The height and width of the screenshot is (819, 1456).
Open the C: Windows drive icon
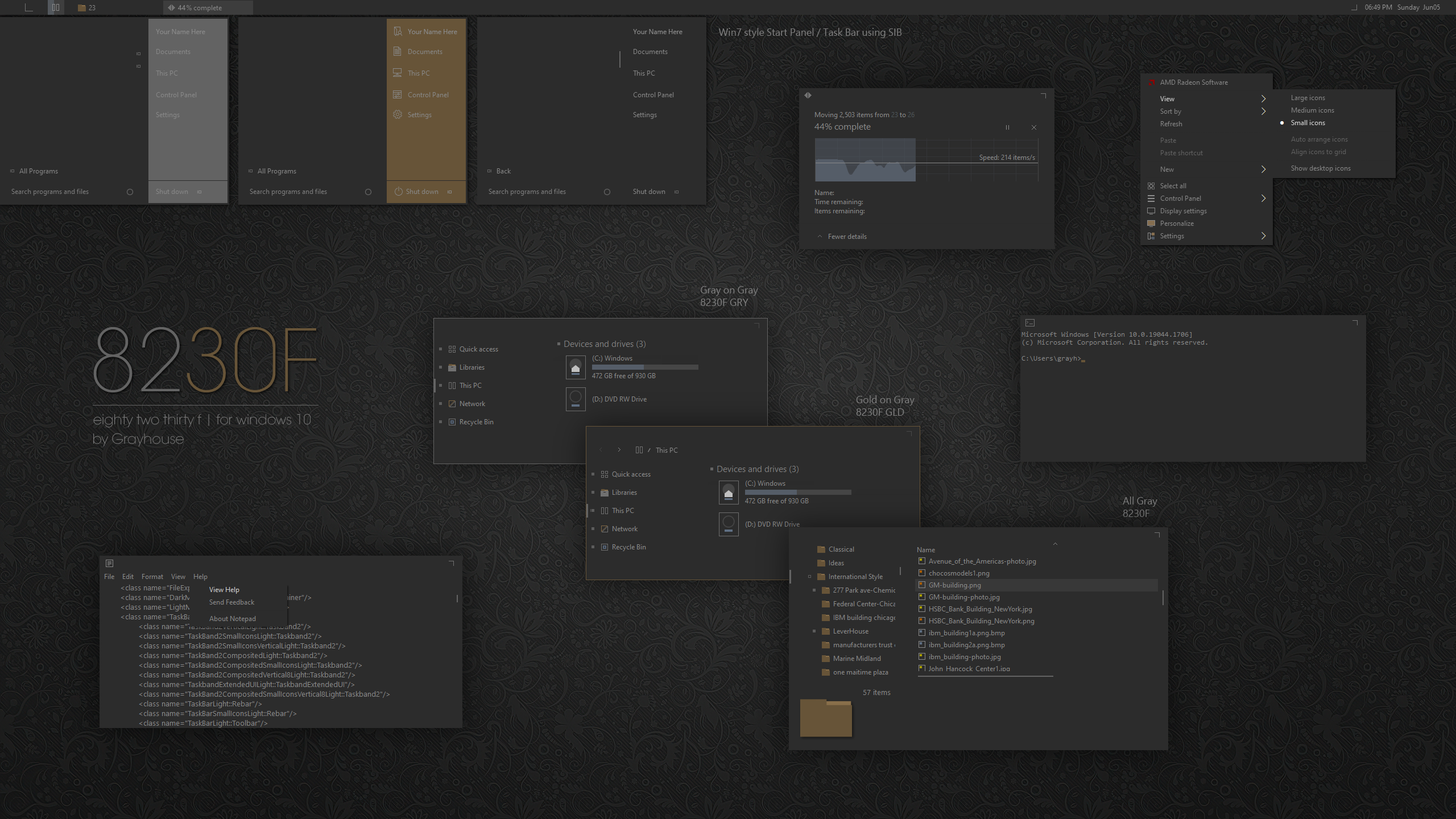576,367
